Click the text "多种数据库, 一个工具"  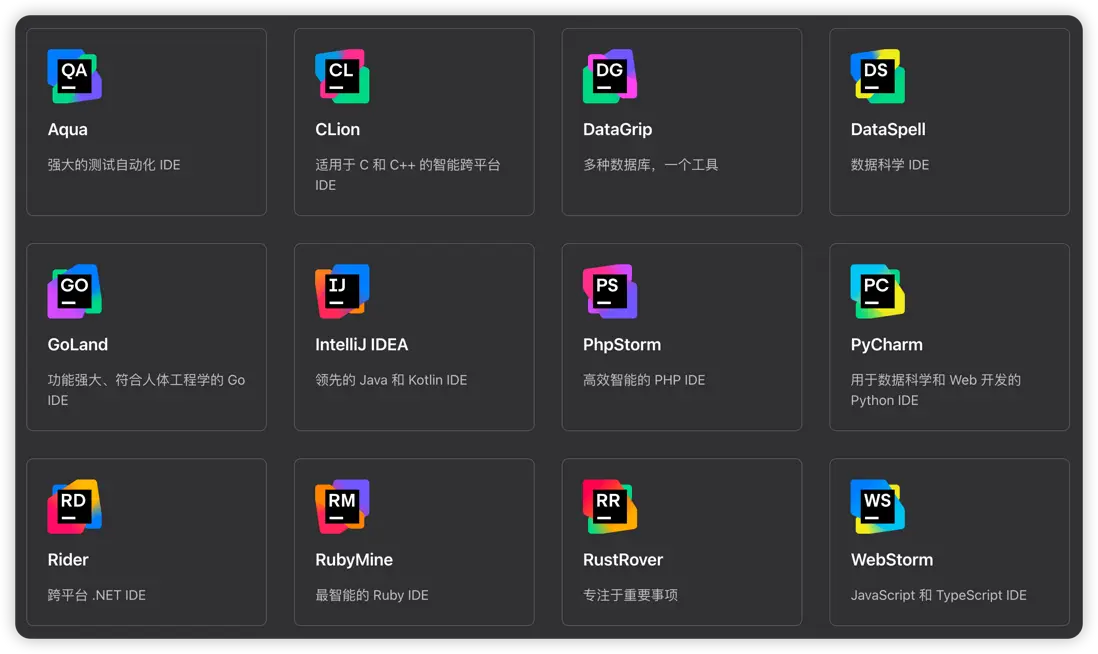coord(651,165)
